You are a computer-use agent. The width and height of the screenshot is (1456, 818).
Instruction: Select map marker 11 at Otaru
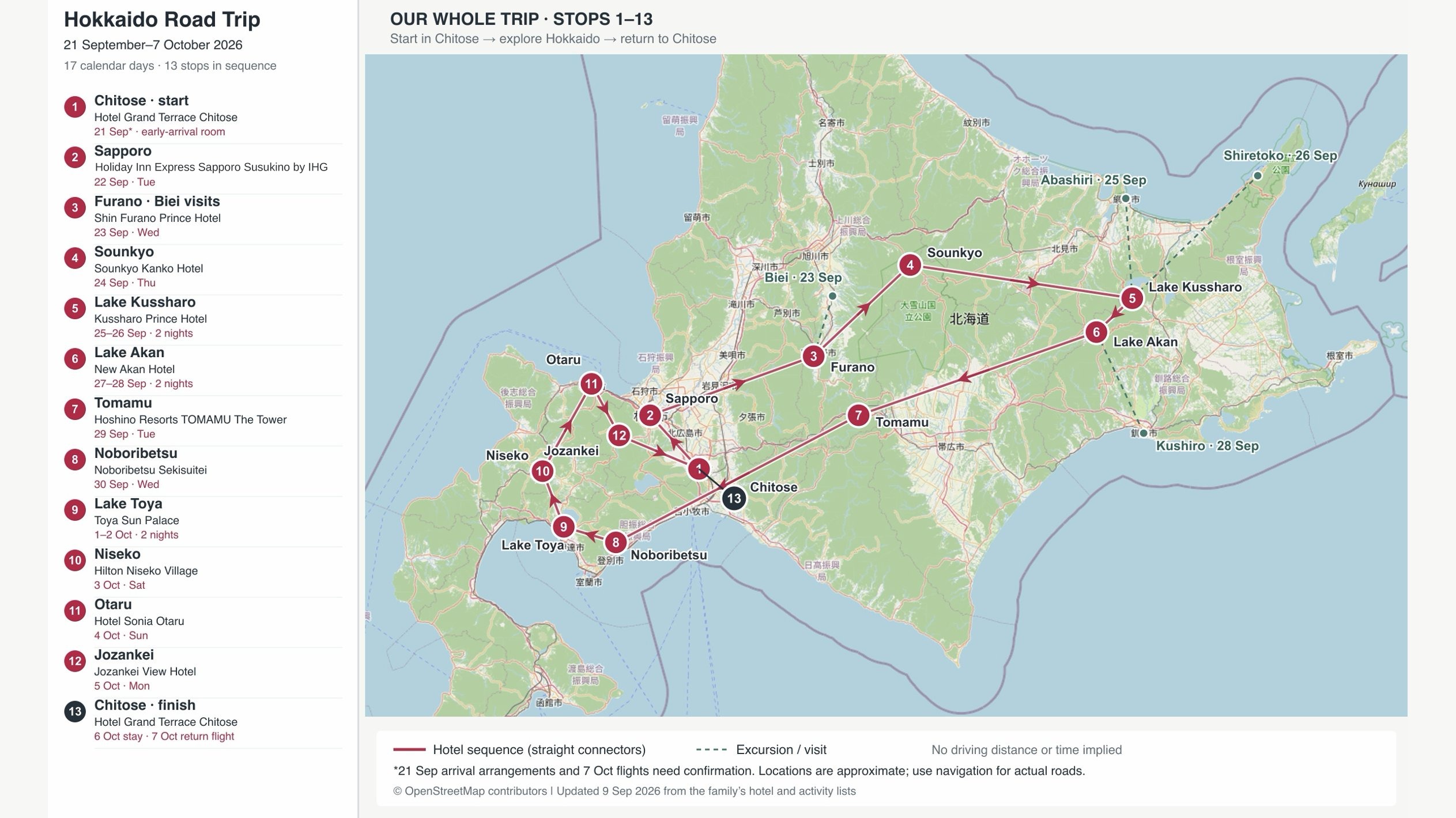click(591, 384)
